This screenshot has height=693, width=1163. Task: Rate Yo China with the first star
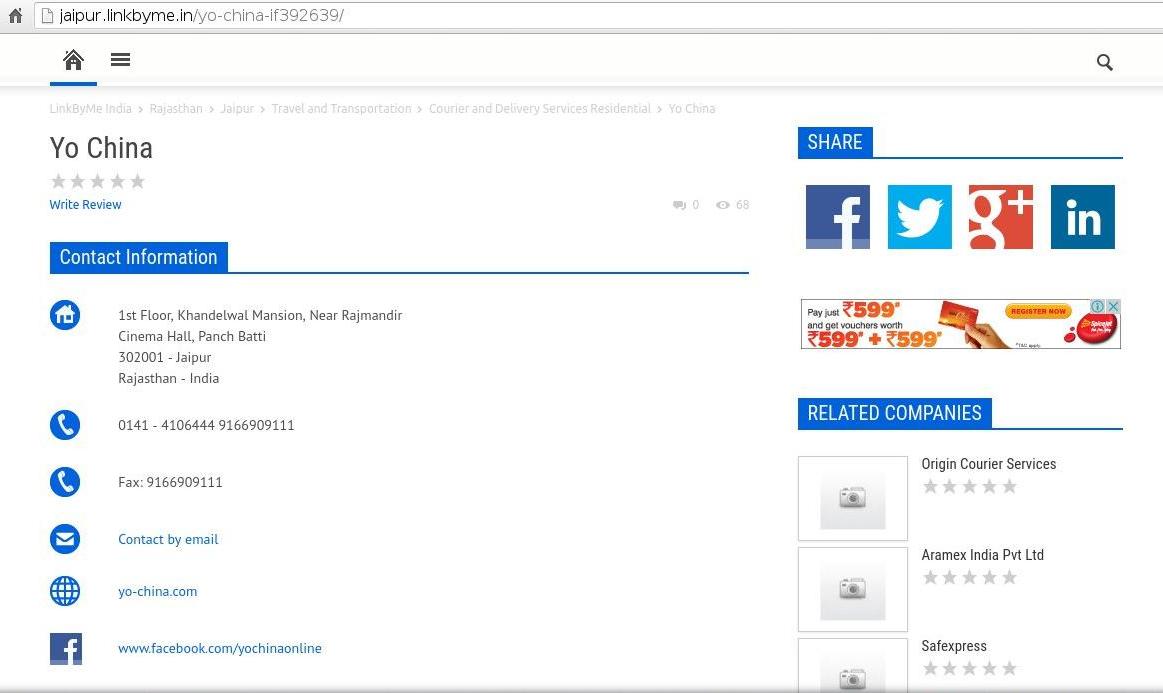[x=59, y=181]
